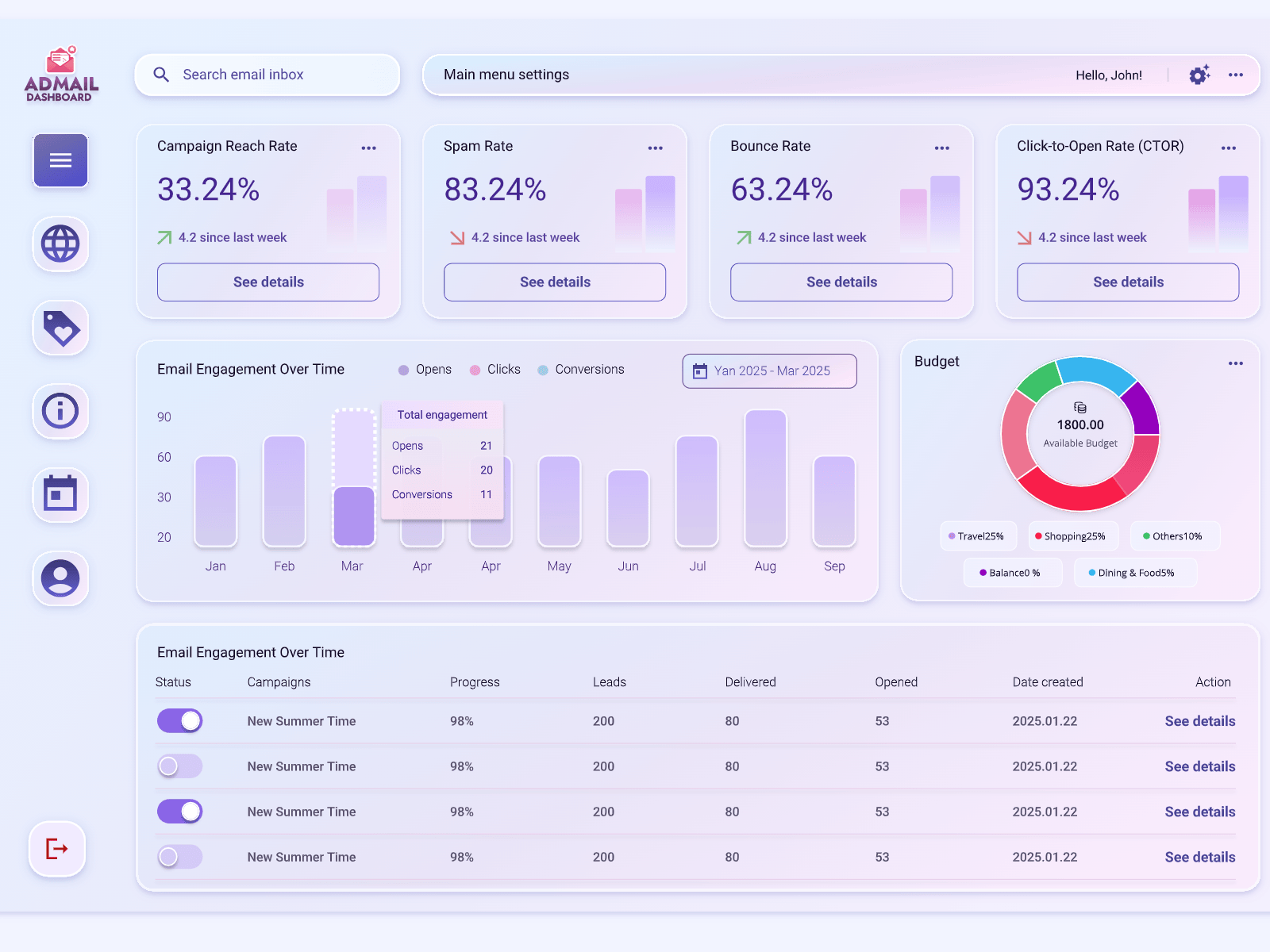Click the ellipsis menu beside Hello, John!

point(1235,75)
